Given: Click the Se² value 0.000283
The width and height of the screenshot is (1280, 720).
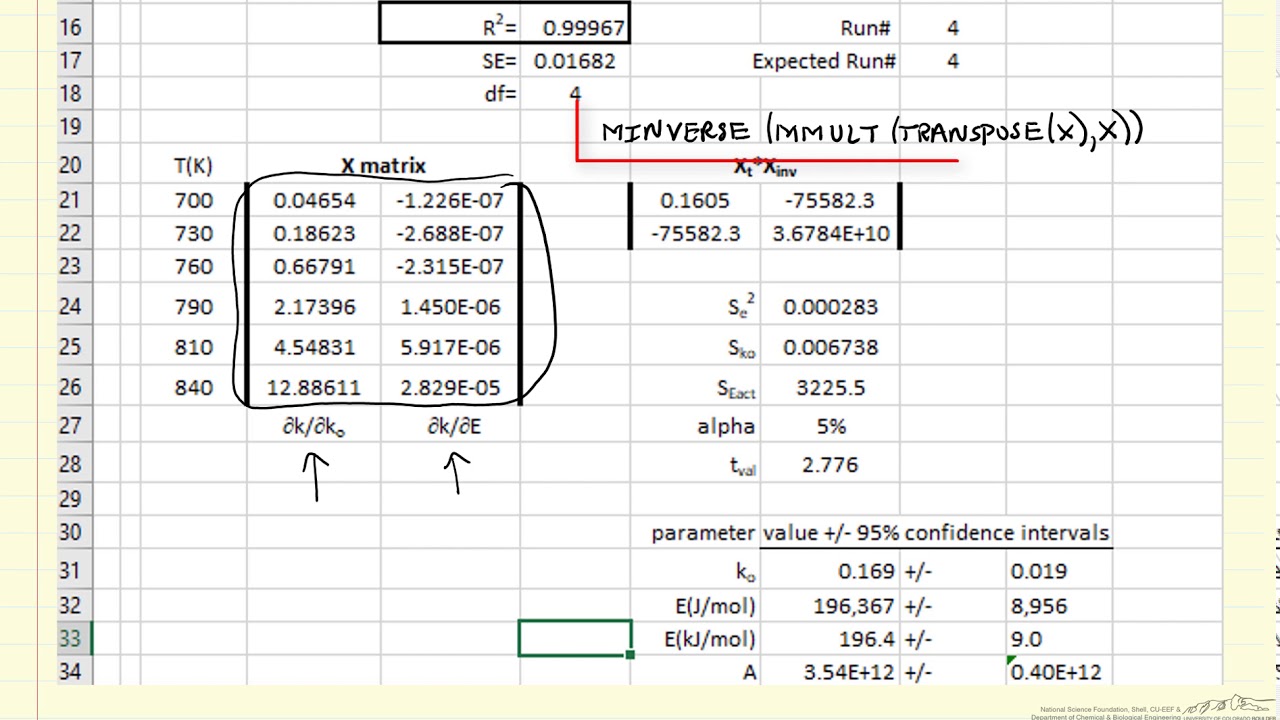Looking at the screenshot, I should coord(830,306).
